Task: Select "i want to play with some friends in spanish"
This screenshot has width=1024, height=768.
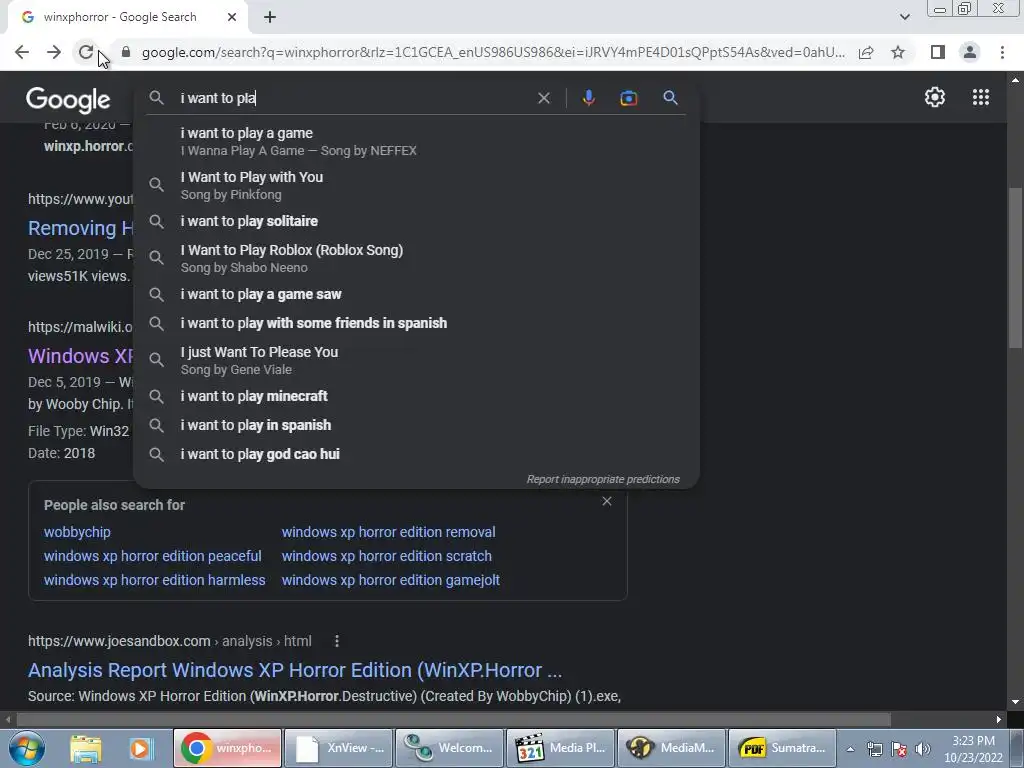Action: pyautogui.click(x=416, y=323)
